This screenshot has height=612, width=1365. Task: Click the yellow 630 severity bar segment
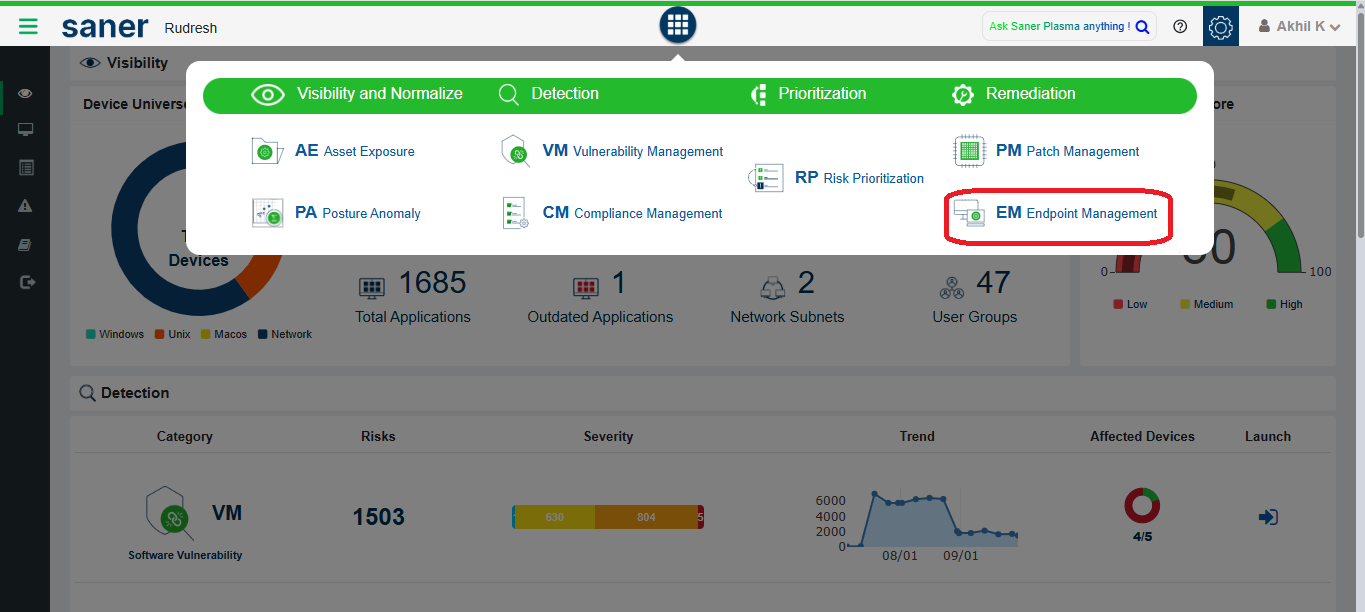click(x=555, y=517)
